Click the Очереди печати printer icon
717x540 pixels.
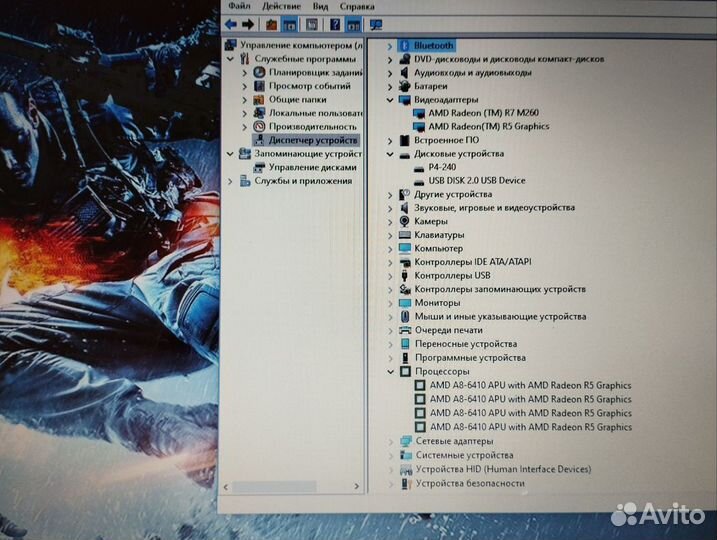(x=405, y=330)
